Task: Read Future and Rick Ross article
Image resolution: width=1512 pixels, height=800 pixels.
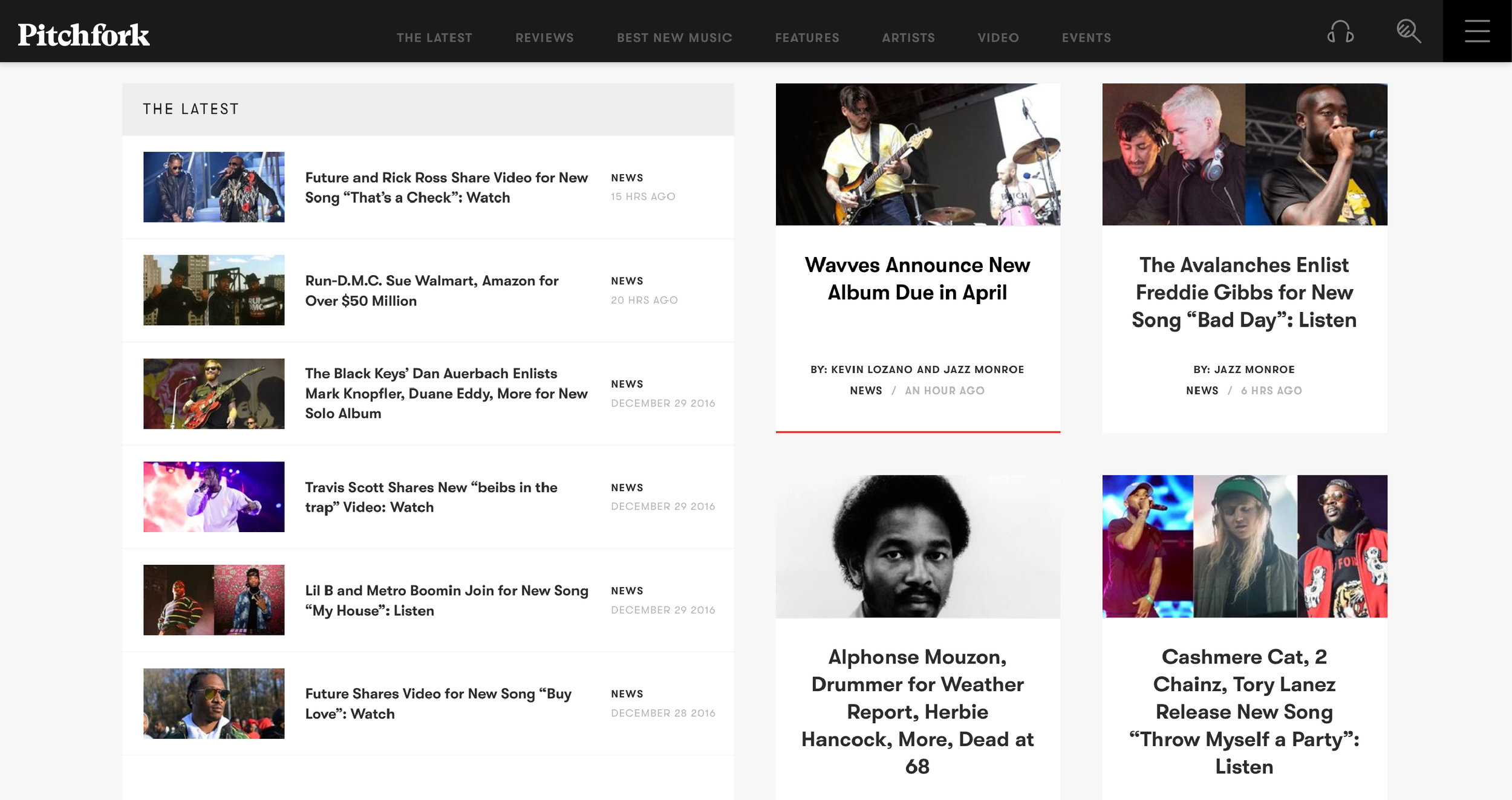Action: coord(446,187)
